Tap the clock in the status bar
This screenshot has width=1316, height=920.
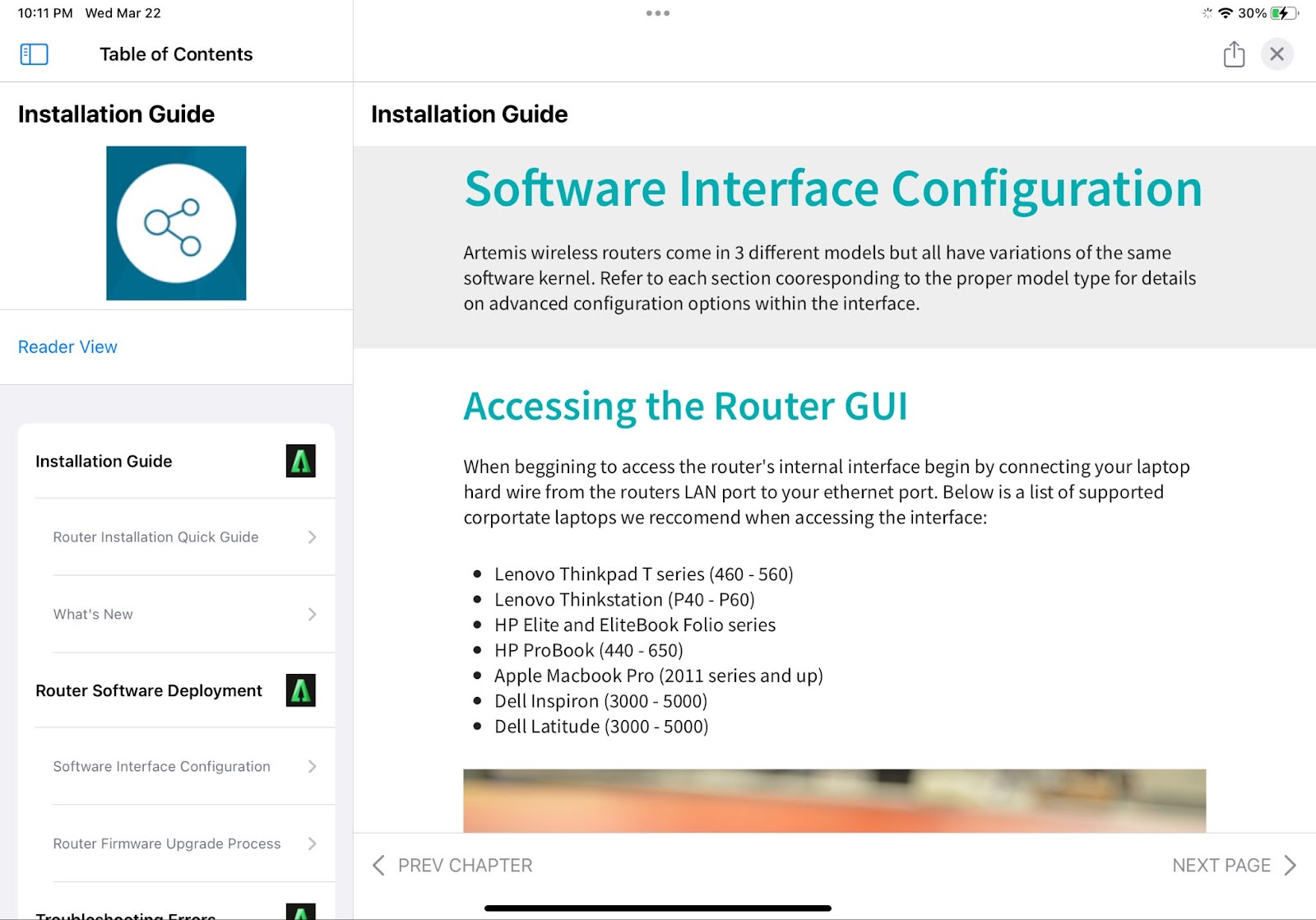pyautogui.click(x=45, y=13)
